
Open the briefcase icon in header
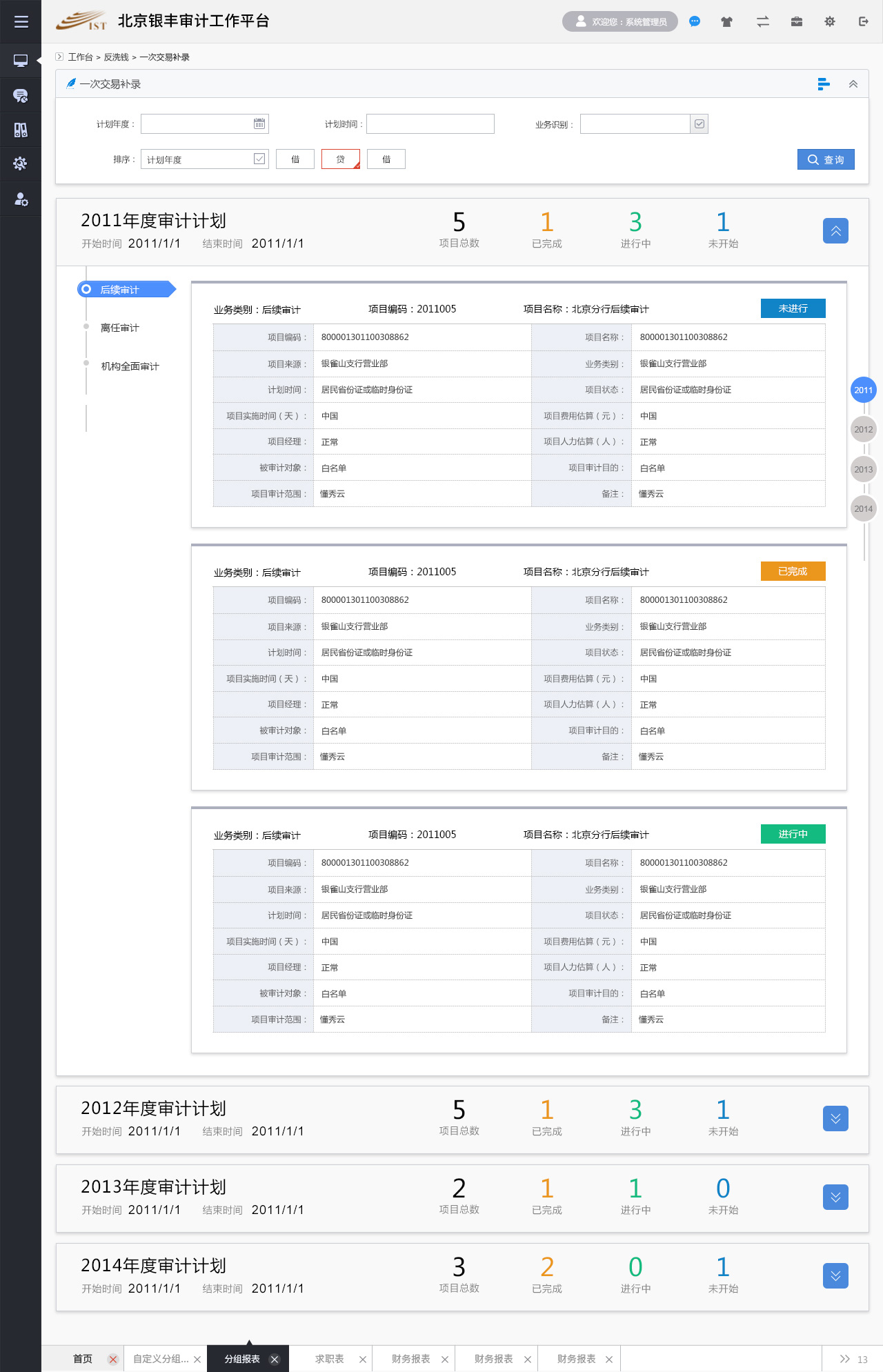797,21
